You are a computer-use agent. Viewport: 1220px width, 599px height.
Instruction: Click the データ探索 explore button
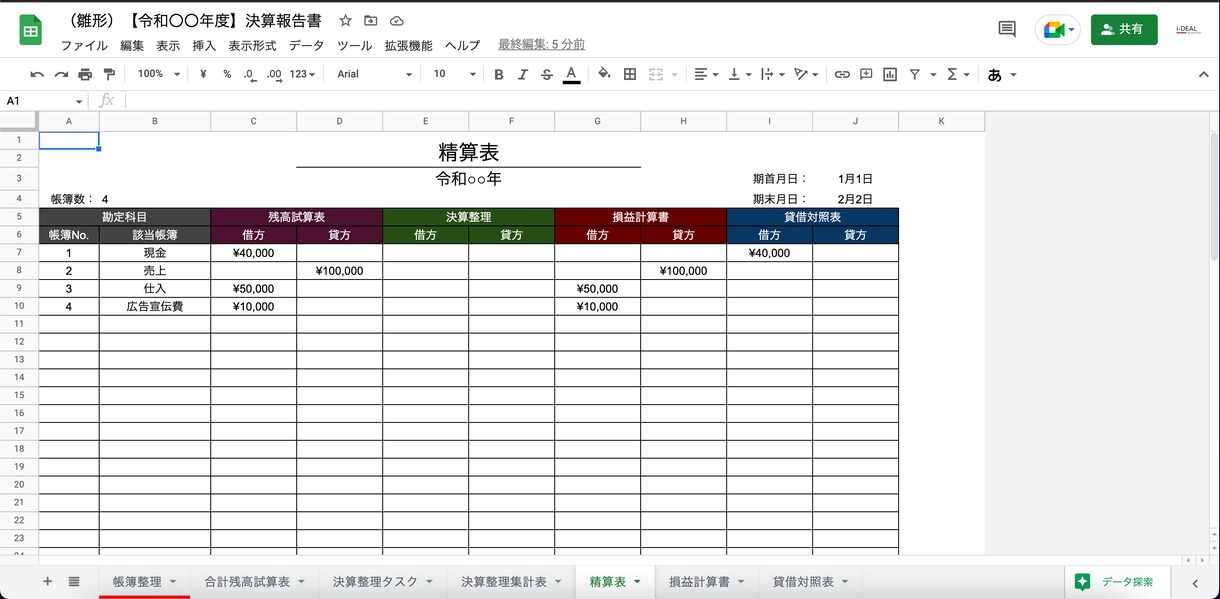[x=1115, y=581]
